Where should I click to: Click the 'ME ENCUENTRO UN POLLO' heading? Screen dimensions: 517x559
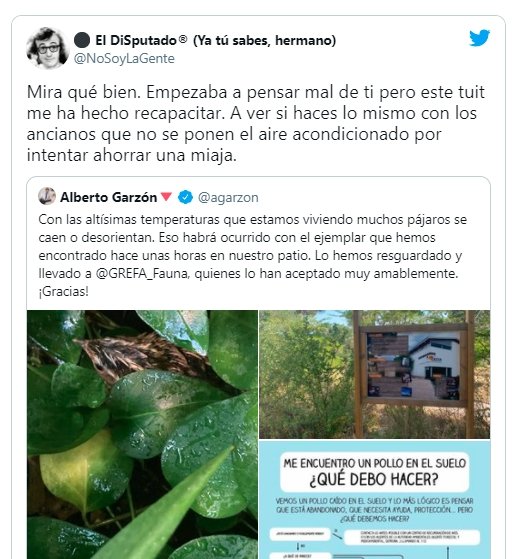click(x=374, y=463)
